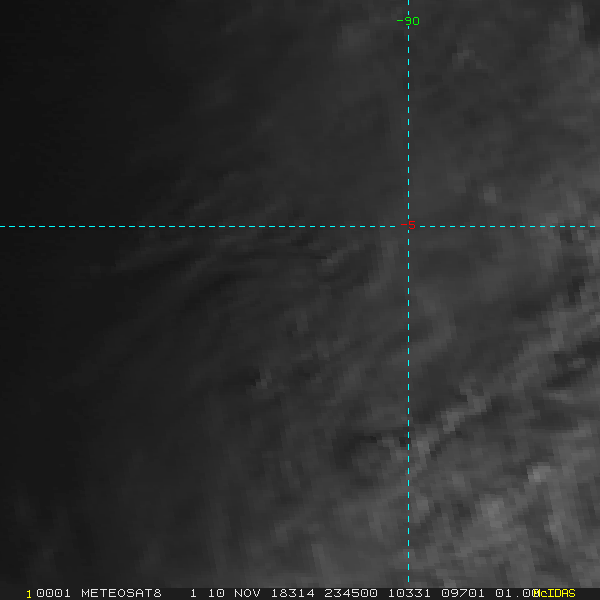Image resolution: width=600 pixels, height=600 pixels.
Task: Click the cyan gridline crossing point
Action: [408, 226]
